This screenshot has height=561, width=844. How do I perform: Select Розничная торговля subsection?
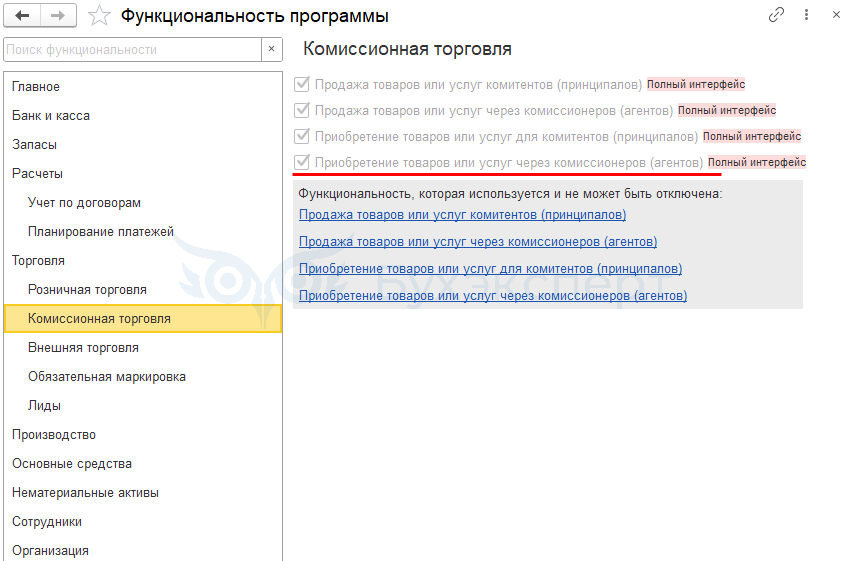tap(143, 290)
